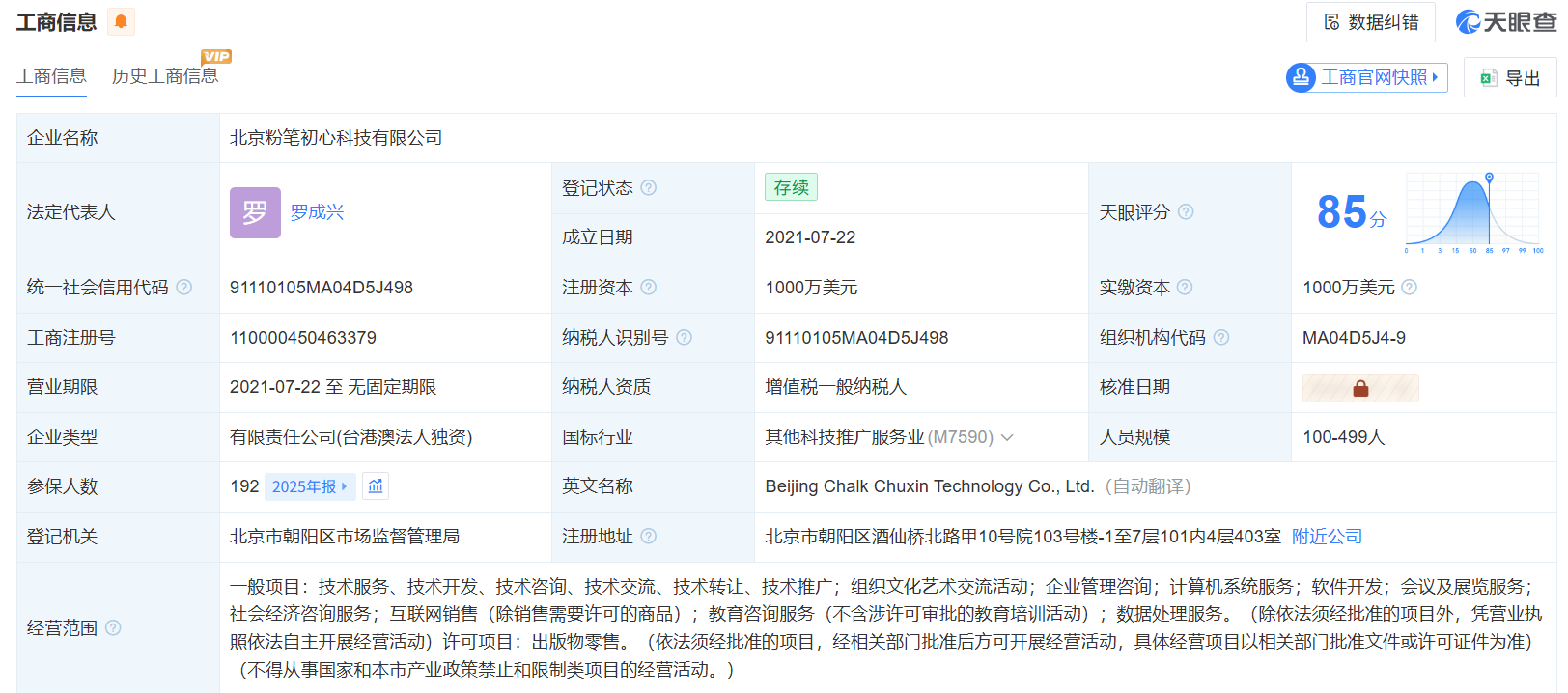Click the registered capital 1000万美元 value
Screen dimensions: 1568x693
tap(812, 288)
